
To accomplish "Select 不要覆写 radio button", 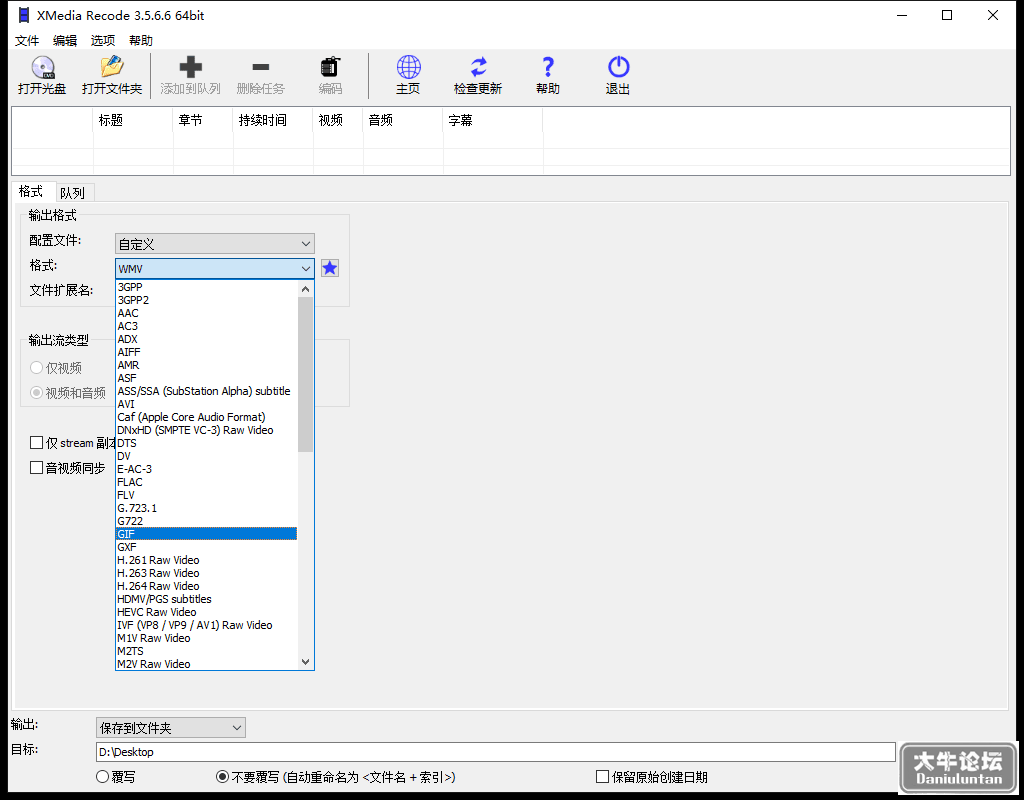I will point(223,776).
